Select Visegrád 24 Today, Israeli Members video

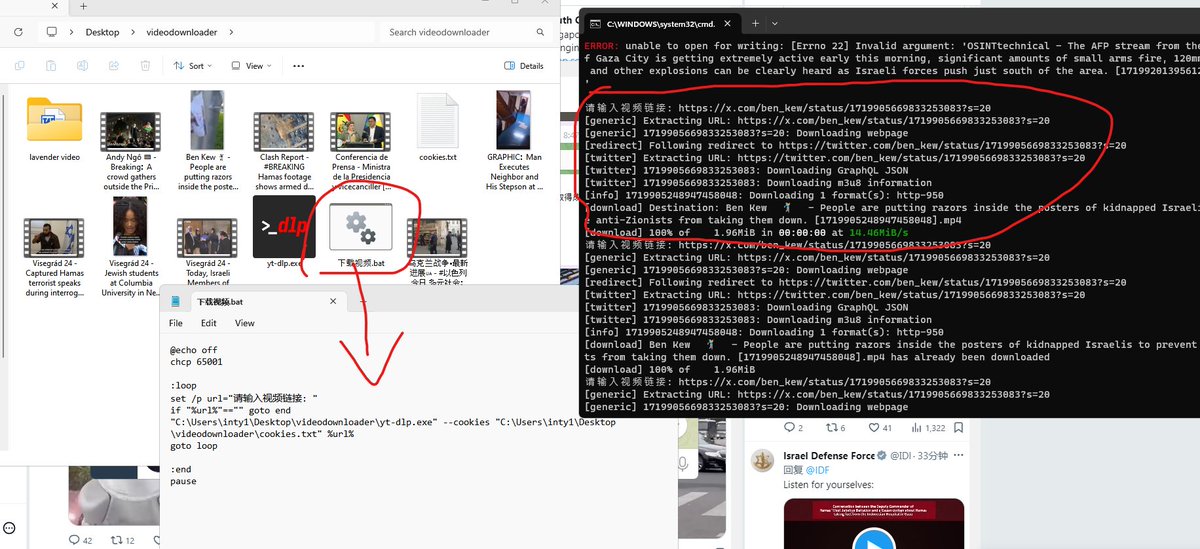tap(207, 238)
